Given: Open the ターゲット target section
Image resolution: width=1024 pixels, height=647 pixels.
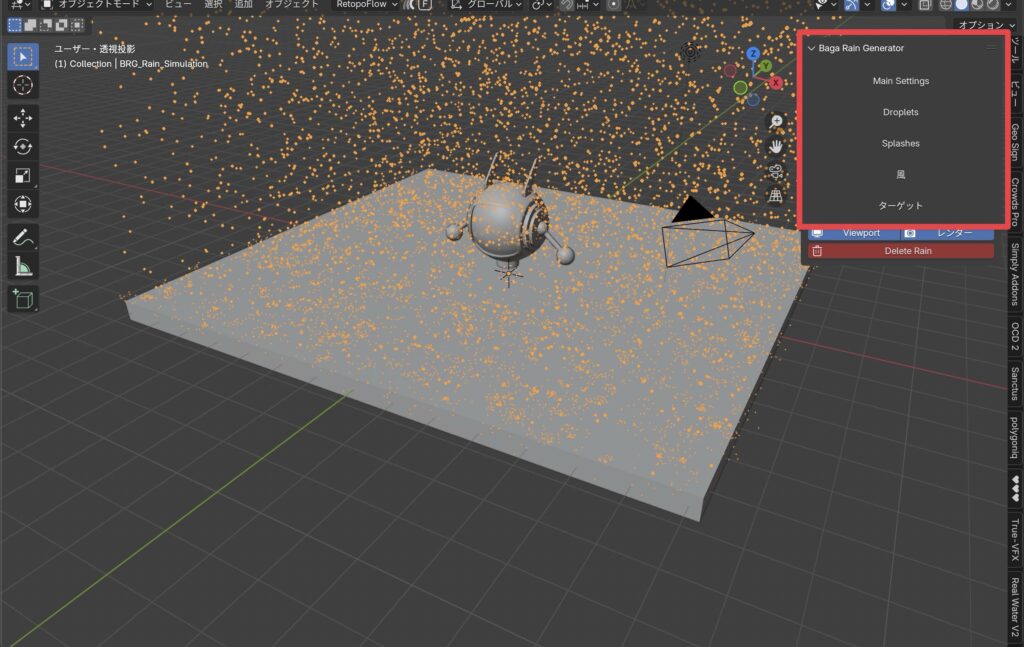Looking at the screenshot, I should point(901,206).
